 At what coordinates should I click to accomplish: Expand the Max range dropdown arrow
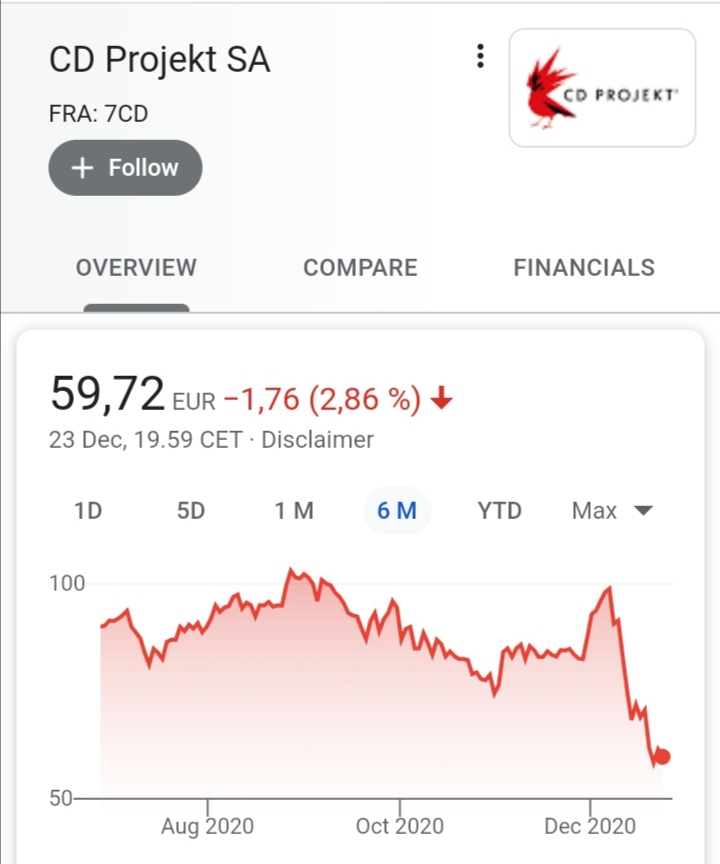point(643,511)
